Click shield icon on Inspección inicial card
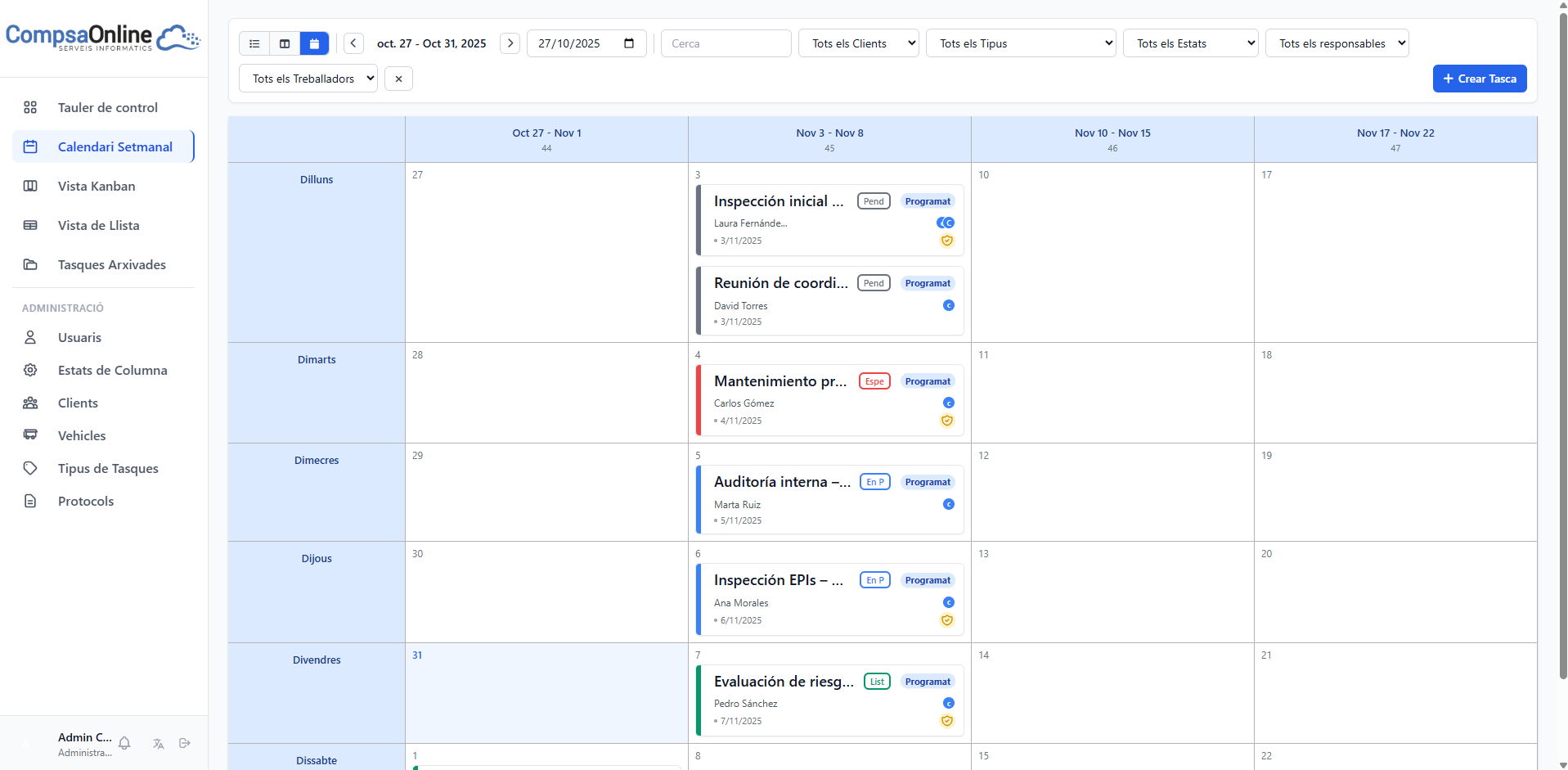This screenshot has height=770, width=1568. click(947, 241)
